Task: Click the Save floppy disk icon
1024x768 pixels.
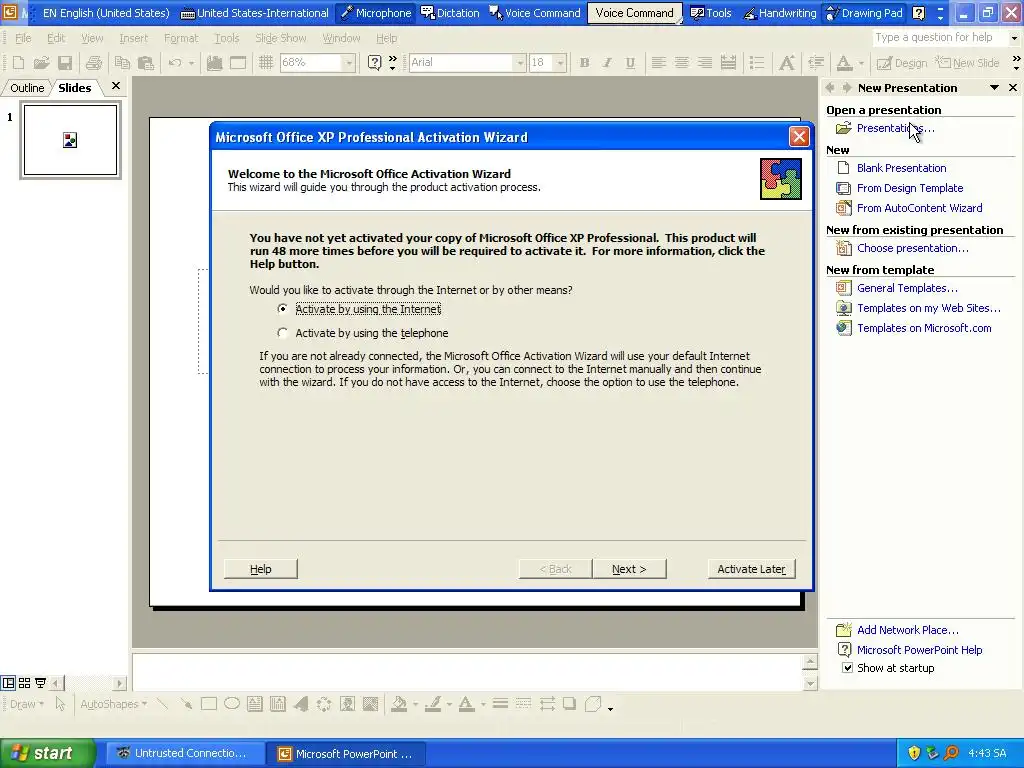Action: click(x=65, y=63)
